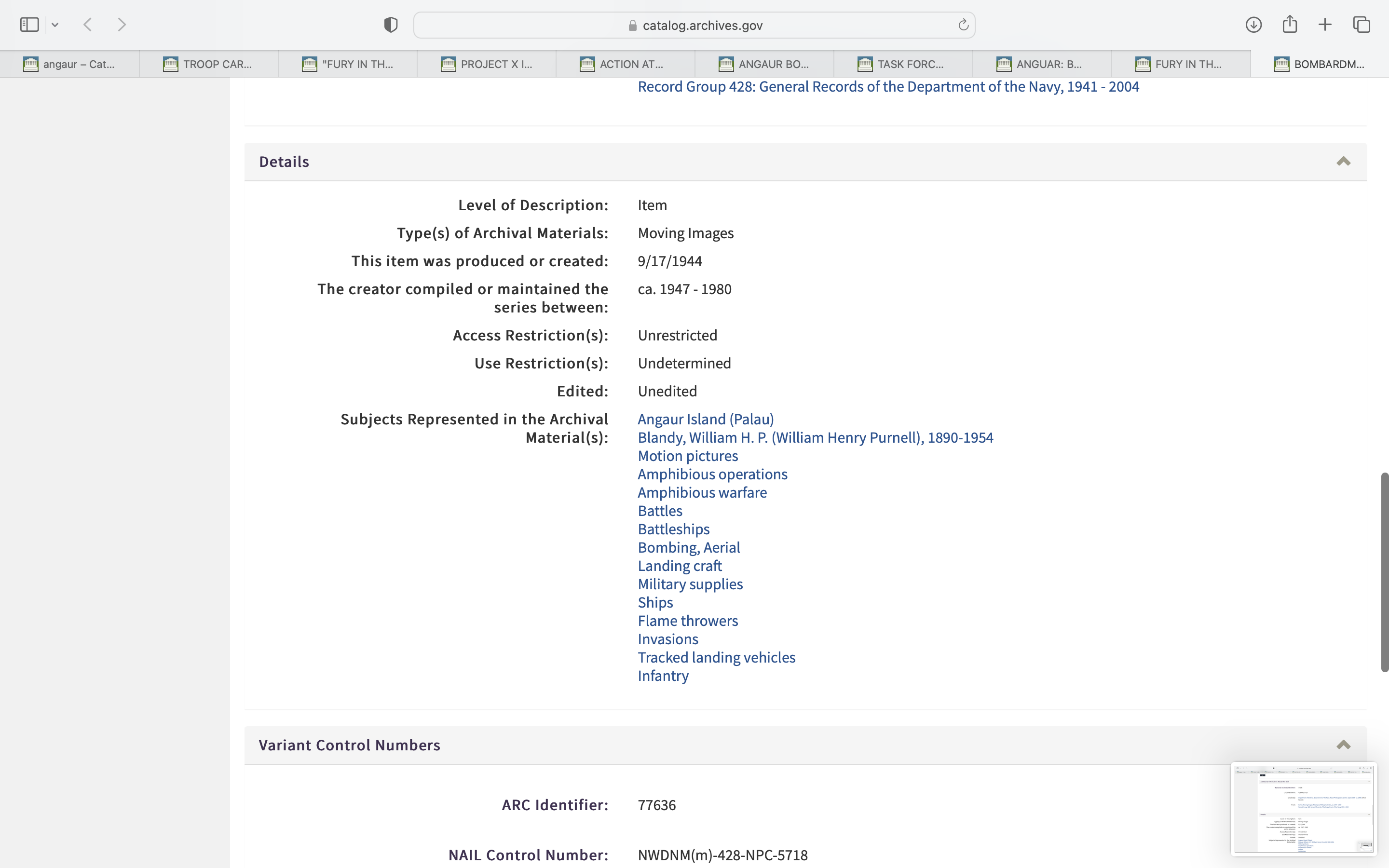
Task: Click the share icon
Action: 1290,25
